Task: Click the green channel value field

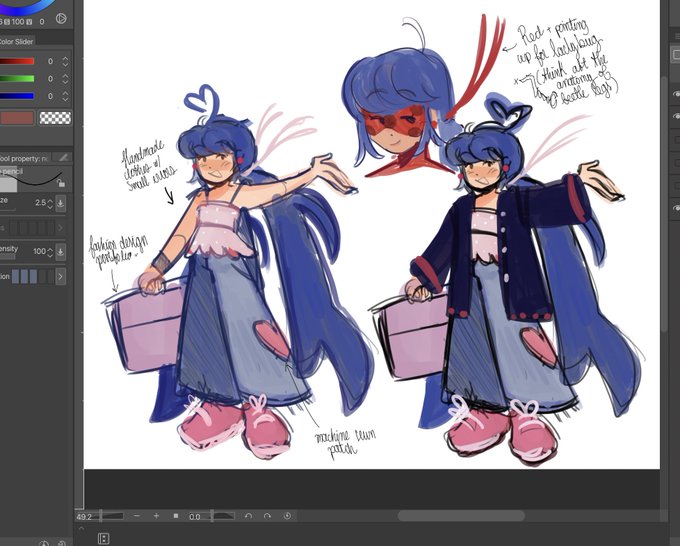Action: [x=50, y=78]
